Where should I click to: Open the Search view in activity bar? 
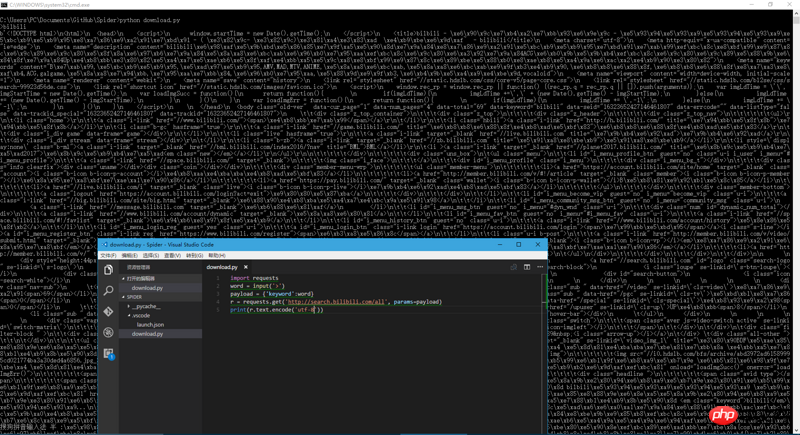(x=109, y=291)
